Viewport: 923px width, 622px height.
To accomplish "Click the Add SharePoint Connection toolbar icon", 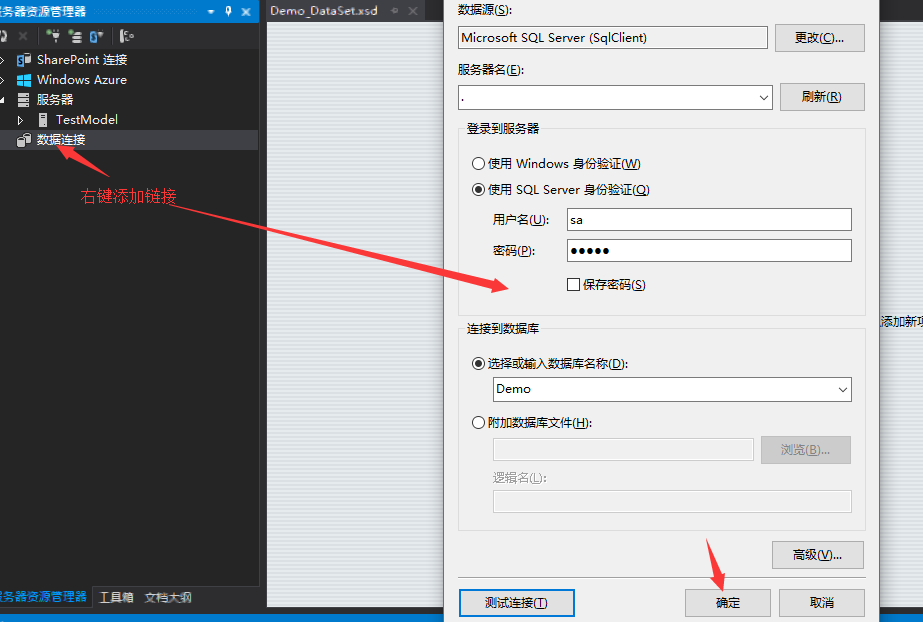I will (97, 36).
